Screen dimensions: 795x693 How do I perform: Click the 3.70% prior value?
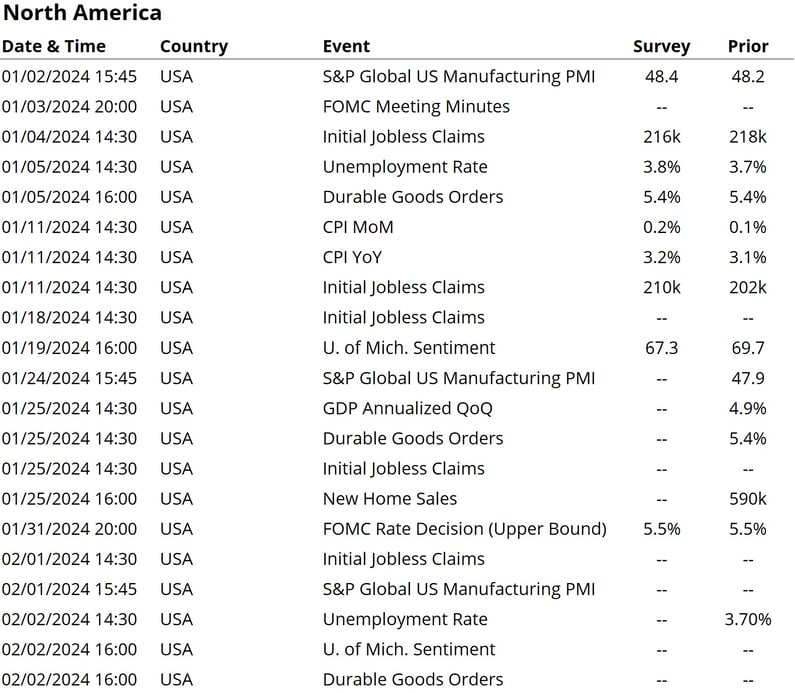(748, 619)
